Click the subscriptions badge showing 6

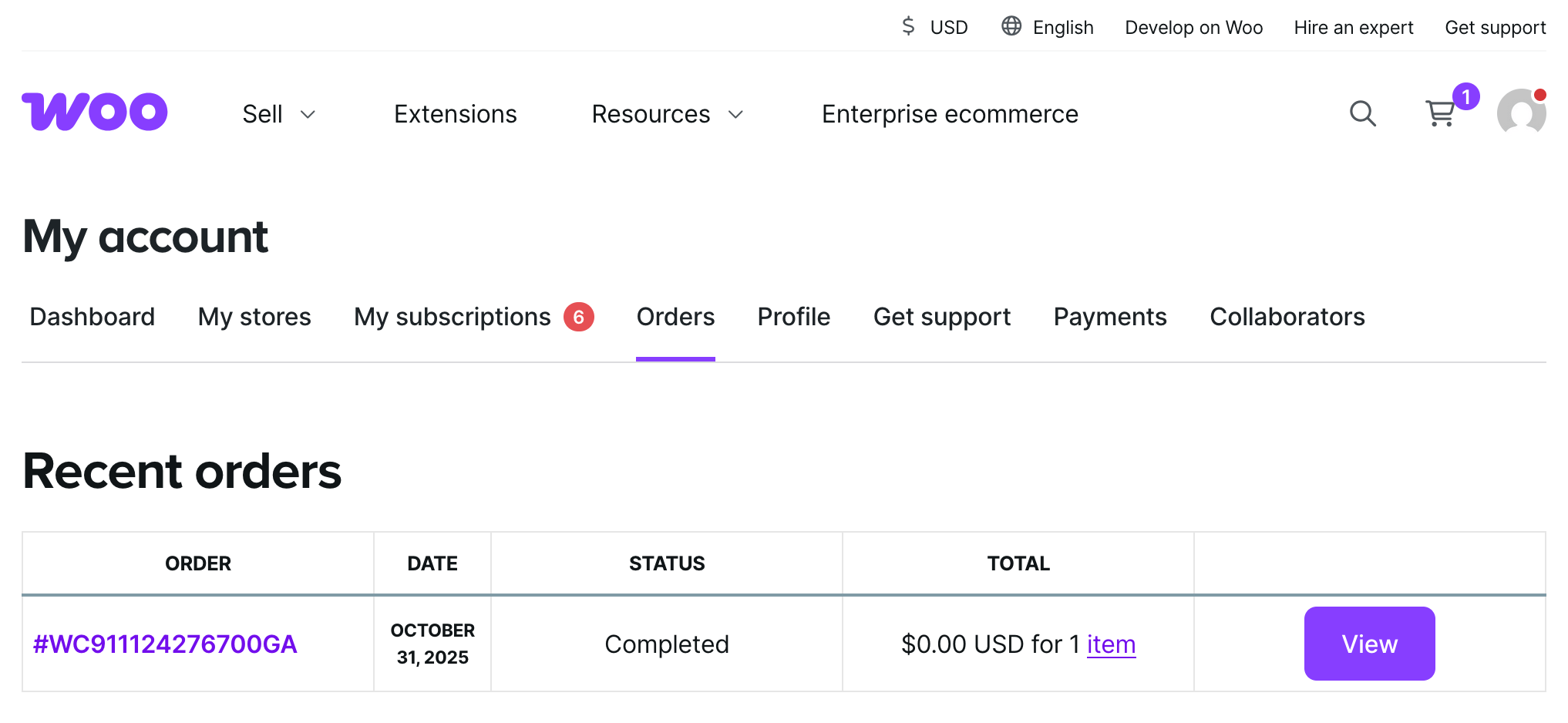click(578, 317)
